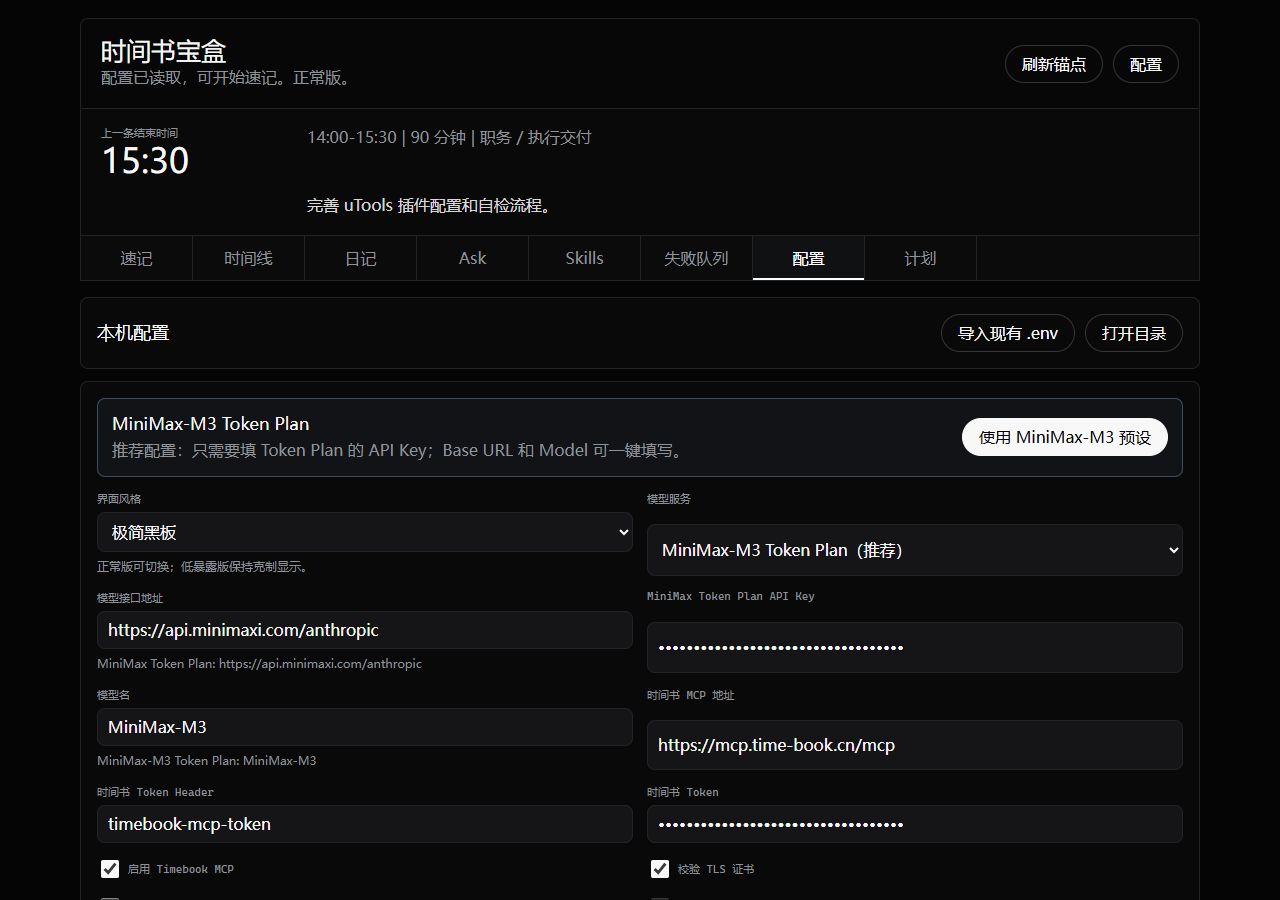
Task: Switch to the 计划 tab
Action: pyautogui.click(x=920, y=258)
